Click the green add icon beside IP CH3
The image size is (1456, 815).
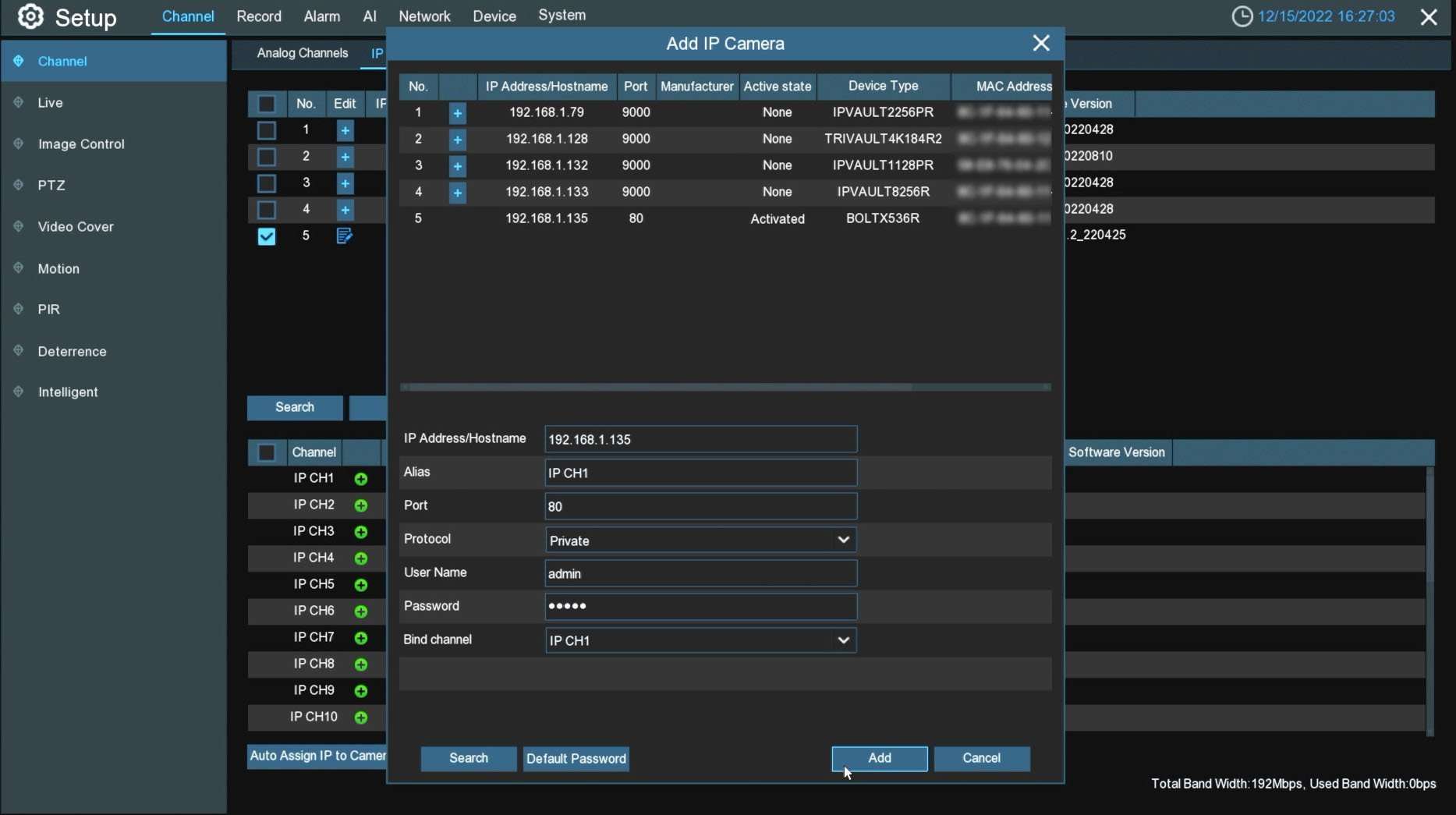tap(360, 532)
